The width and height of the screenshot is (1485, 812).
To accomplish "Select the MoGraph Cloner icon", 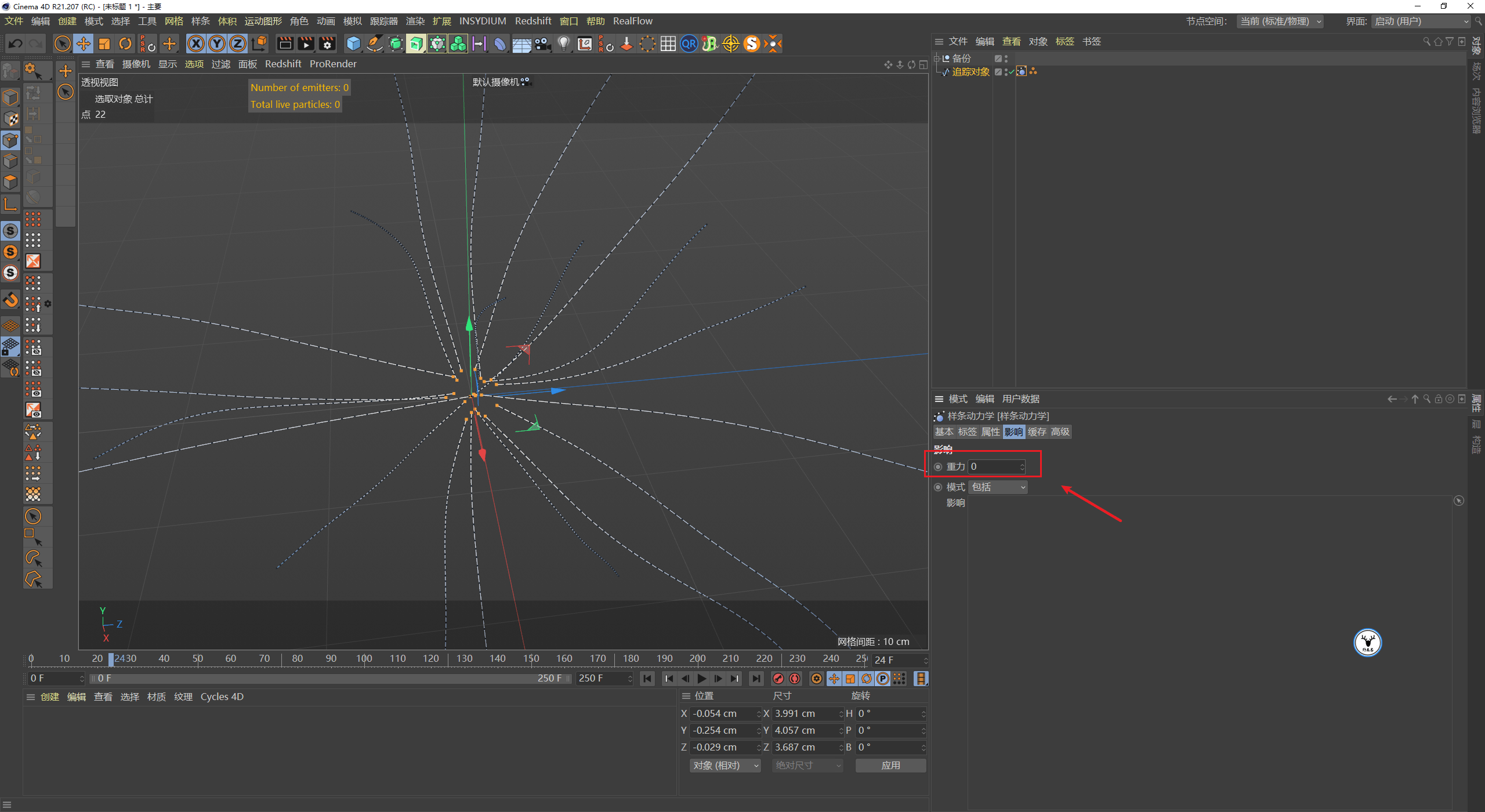I will [458, 43].
